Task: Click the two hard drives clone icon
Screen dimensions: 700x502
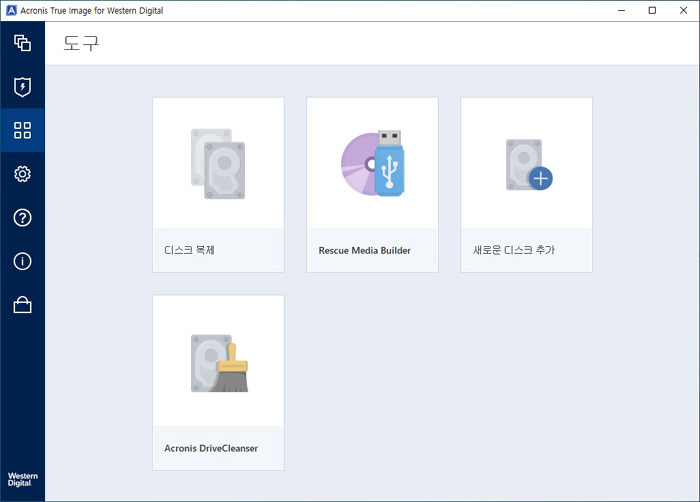Action: pos(218,164)
